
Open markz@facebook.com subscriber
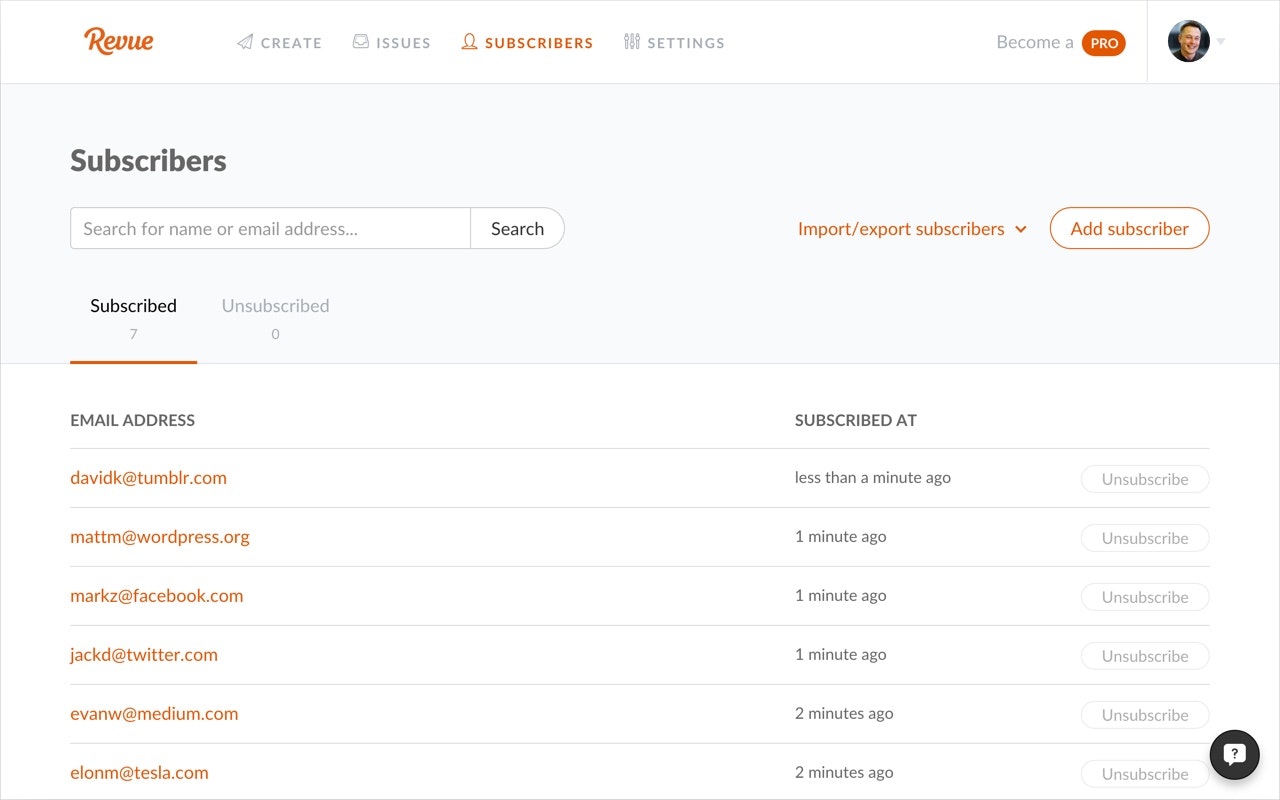[x=156, y=595]
